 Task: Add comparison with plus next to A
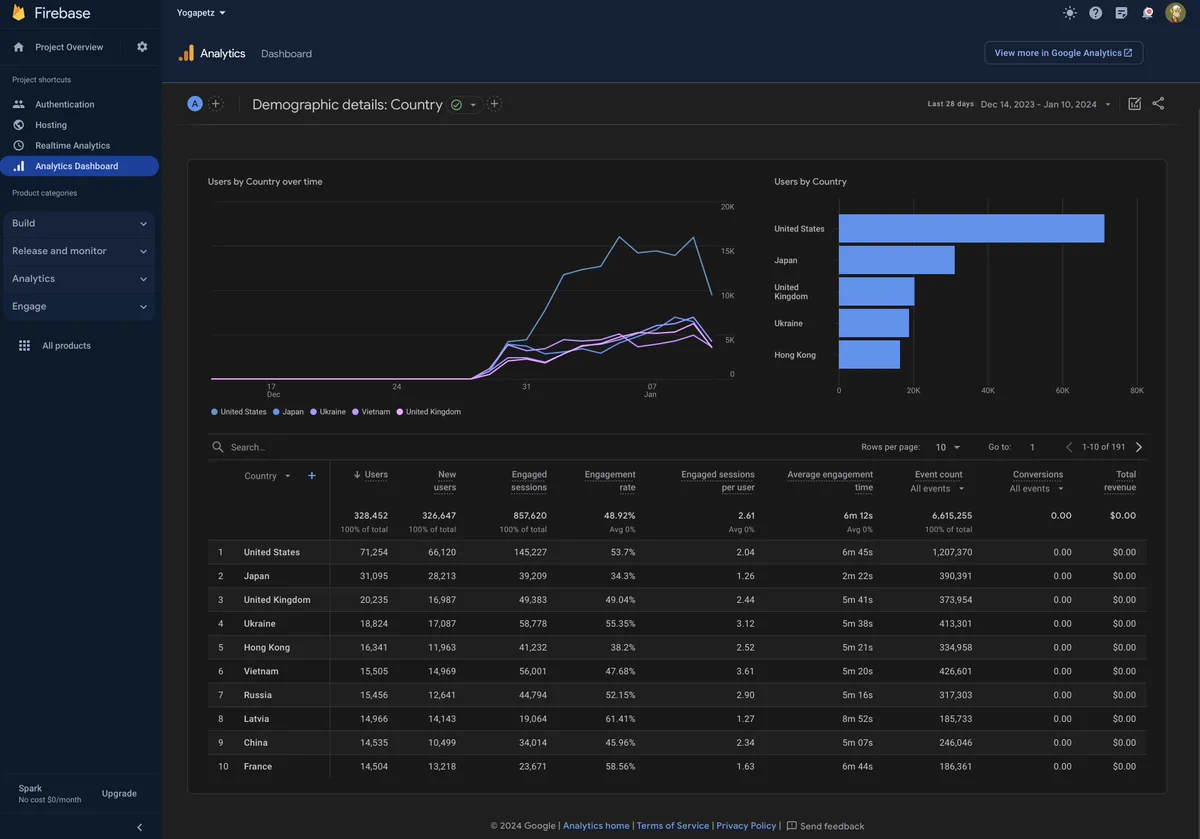pyautogui.click(x=215, y=104)
